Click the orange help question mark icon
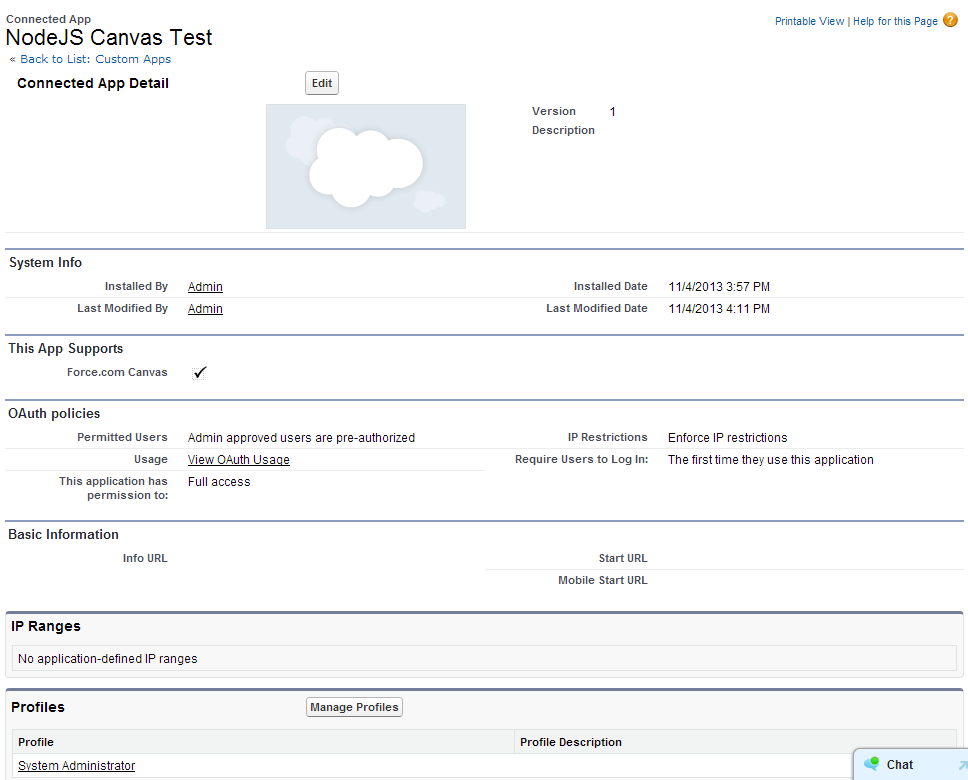968x780 pixels. (950, 20)
